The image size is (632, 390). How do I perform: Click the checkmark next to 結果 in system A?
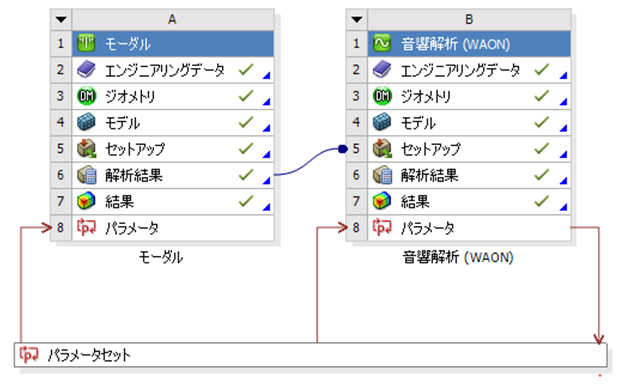[246, 201]
